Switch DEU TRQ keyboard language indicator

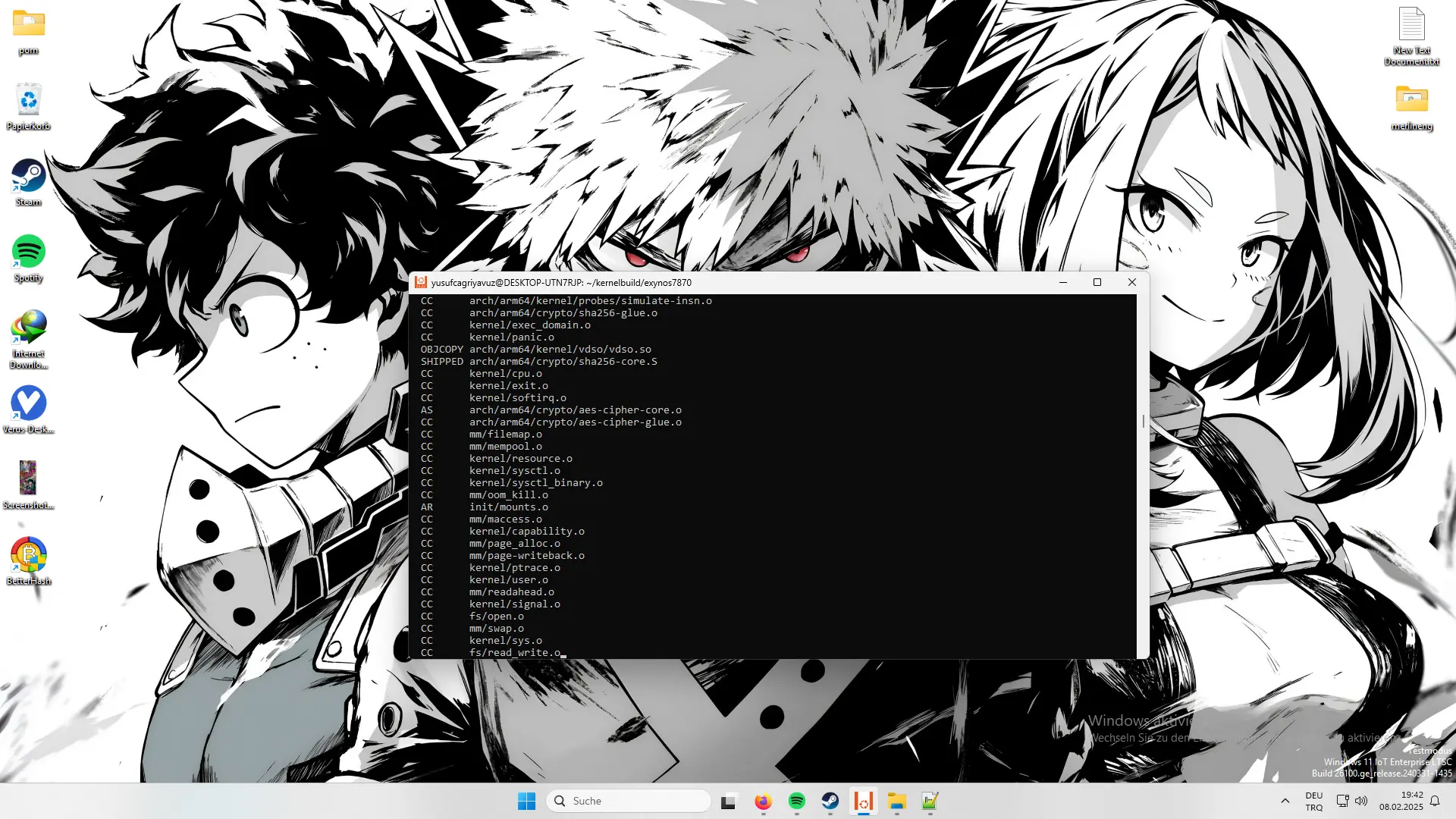[1314, 801]
